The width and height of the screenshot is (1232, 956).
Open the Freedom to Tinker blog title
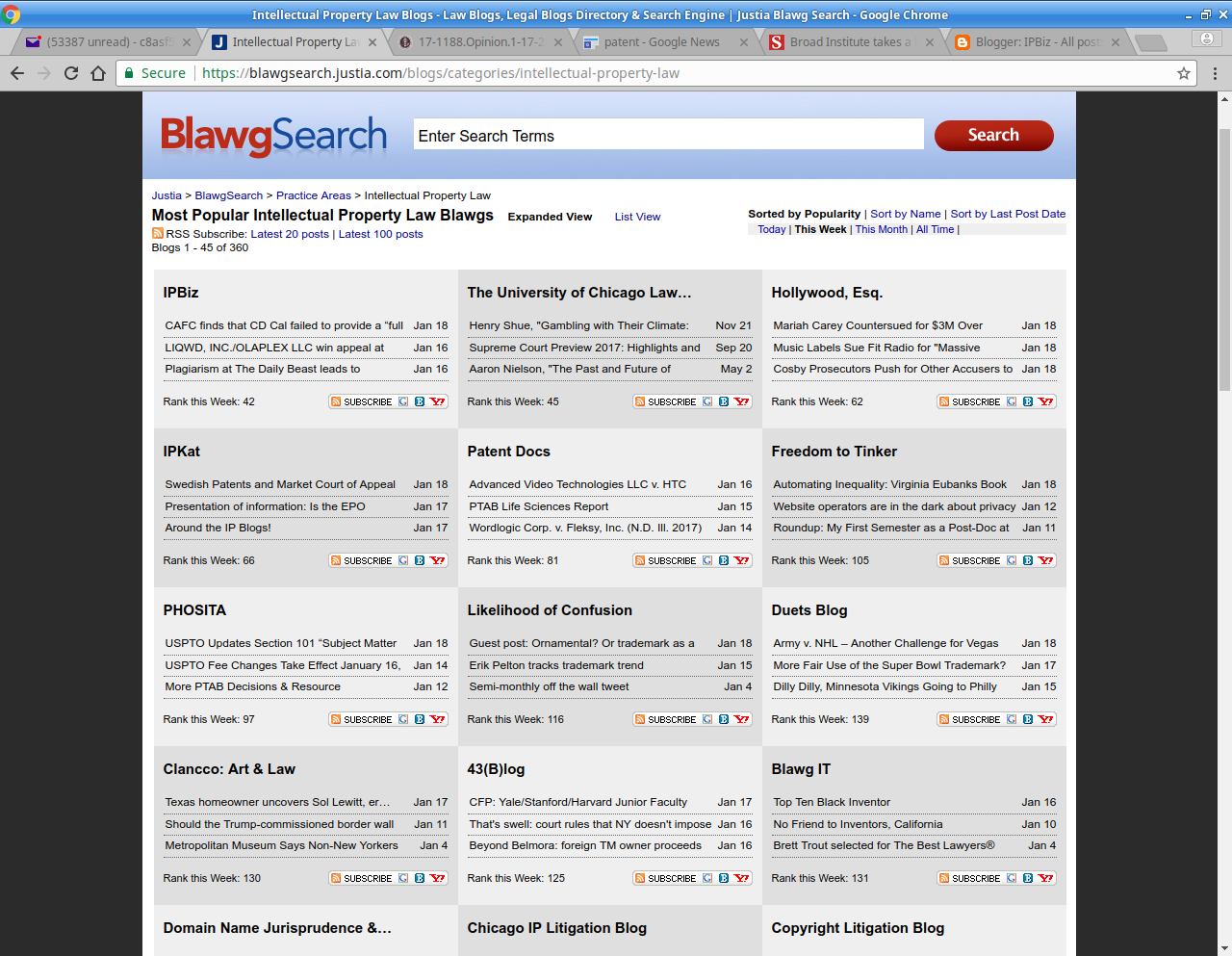834,452
